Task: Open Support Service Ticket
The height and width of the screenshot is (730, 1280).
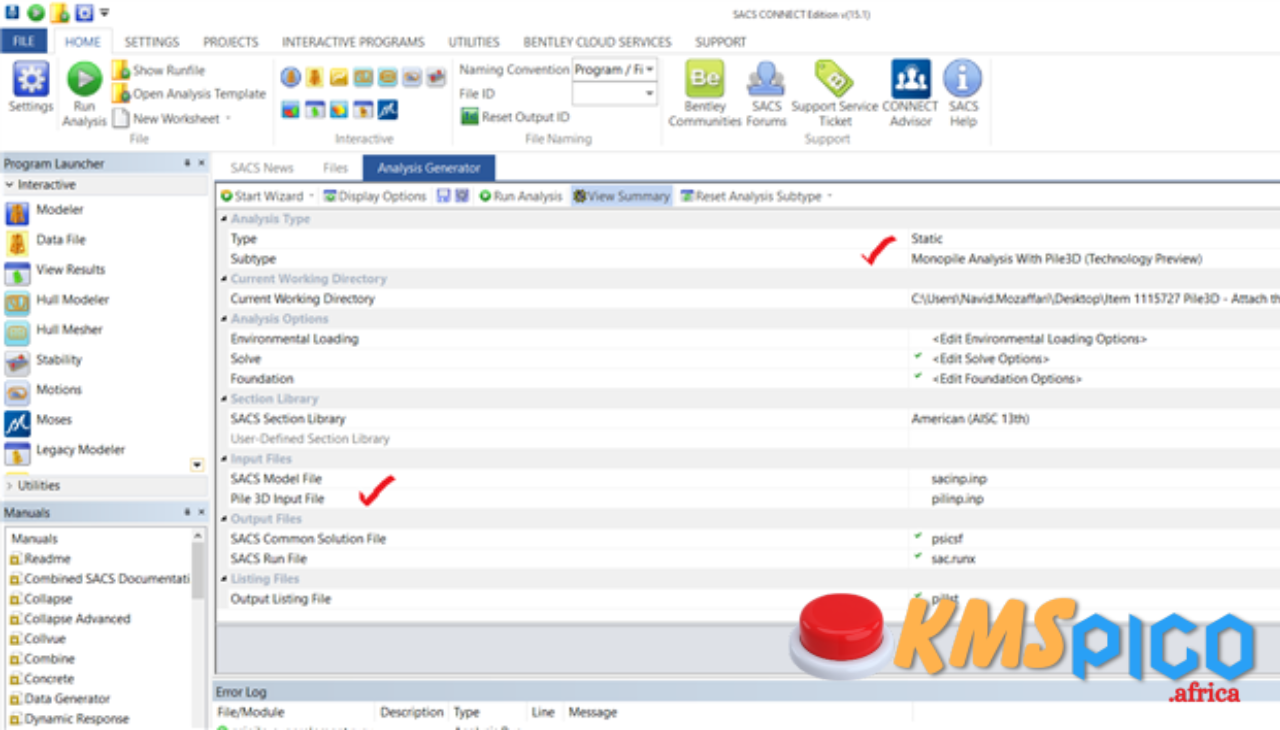Action: click(834, 95)
